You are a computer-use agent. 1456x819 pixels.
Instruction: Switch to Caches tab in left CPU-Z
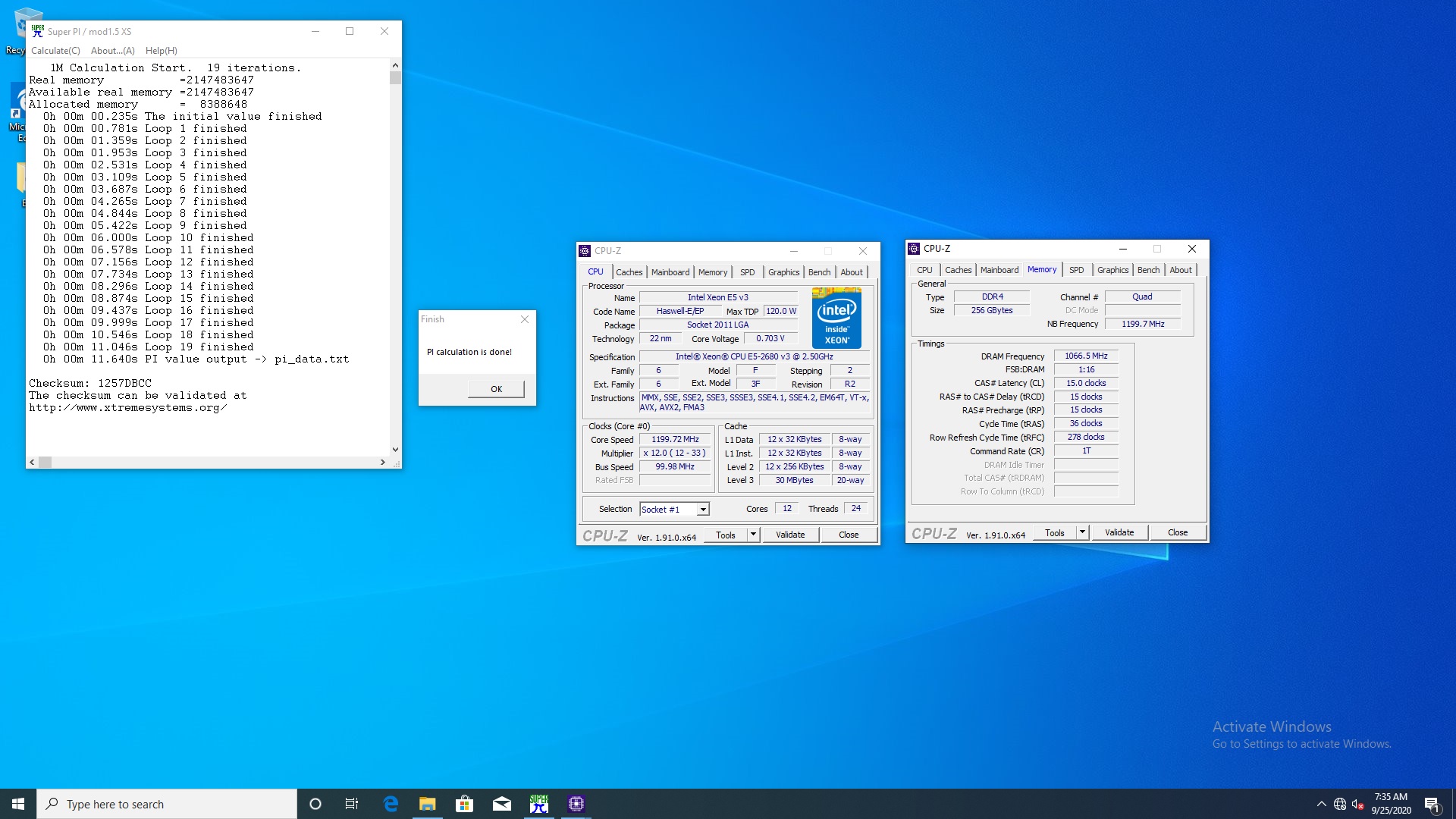[629, 272]
